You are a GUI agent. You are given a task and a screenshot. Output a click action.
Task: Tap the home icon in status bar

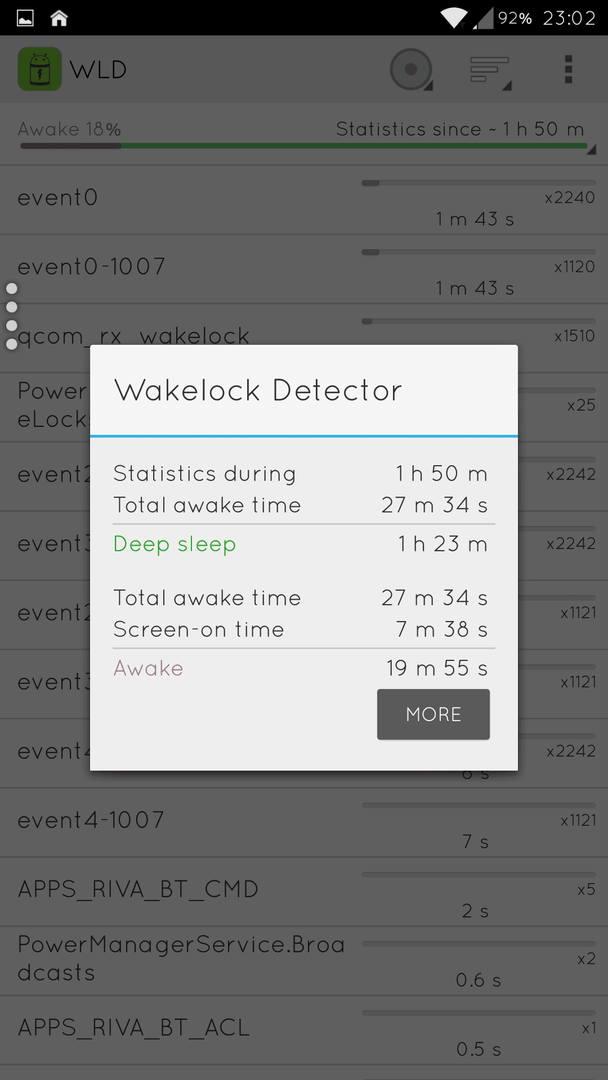pos(59,18)
